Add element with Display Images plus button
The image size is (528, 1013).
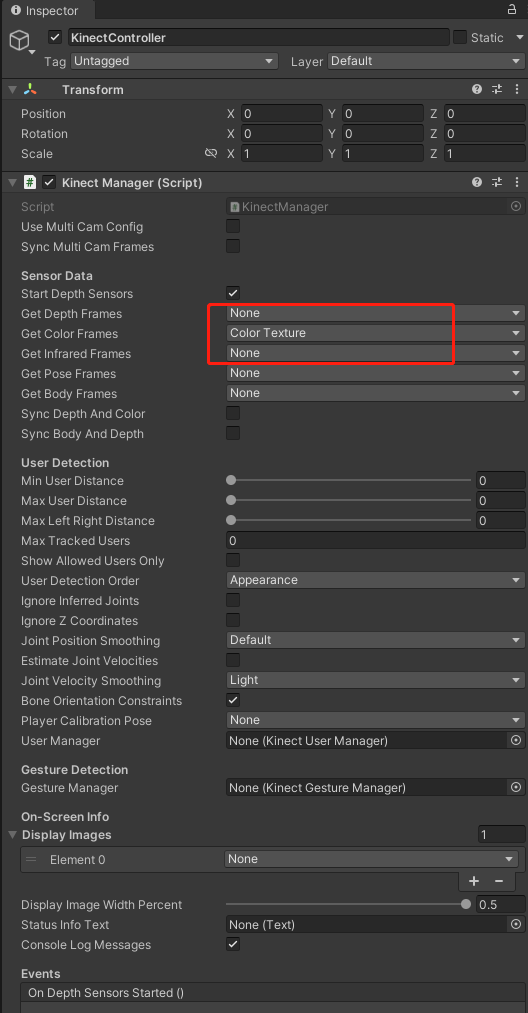coord(474,881)
